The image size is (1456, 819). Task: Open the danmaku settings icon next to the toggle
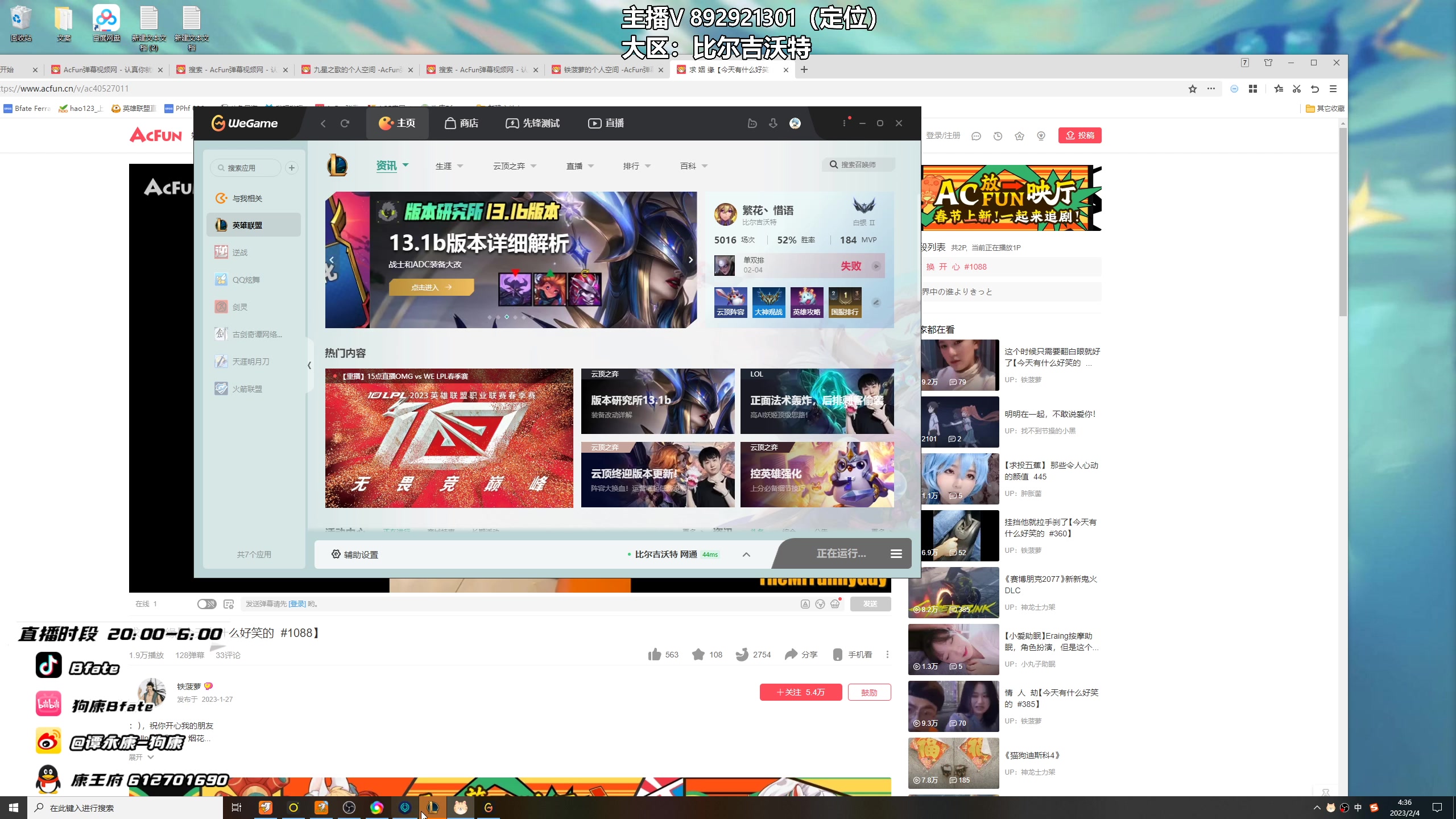[x=229, y=604]
